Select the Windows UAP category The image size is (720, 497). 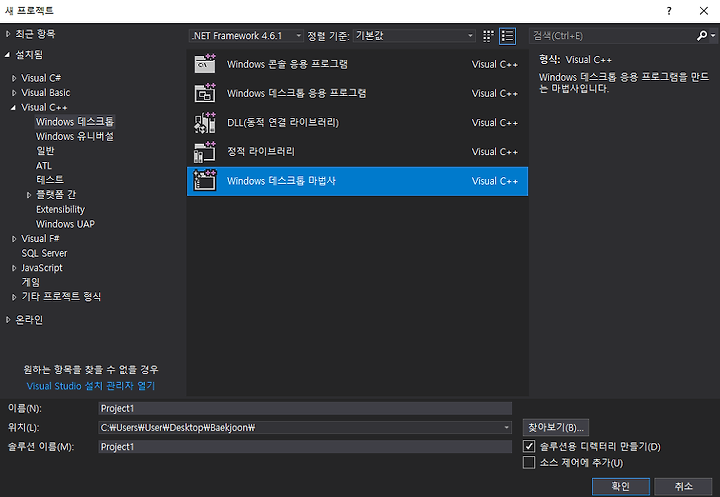click(x=65, y=224)
